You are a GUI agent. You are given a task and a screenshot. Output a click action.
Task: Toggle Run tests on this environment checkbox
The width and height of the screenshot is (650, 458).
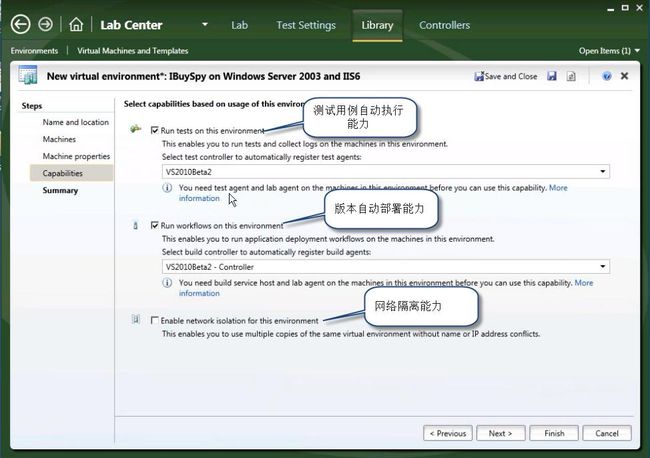[155, 130]
